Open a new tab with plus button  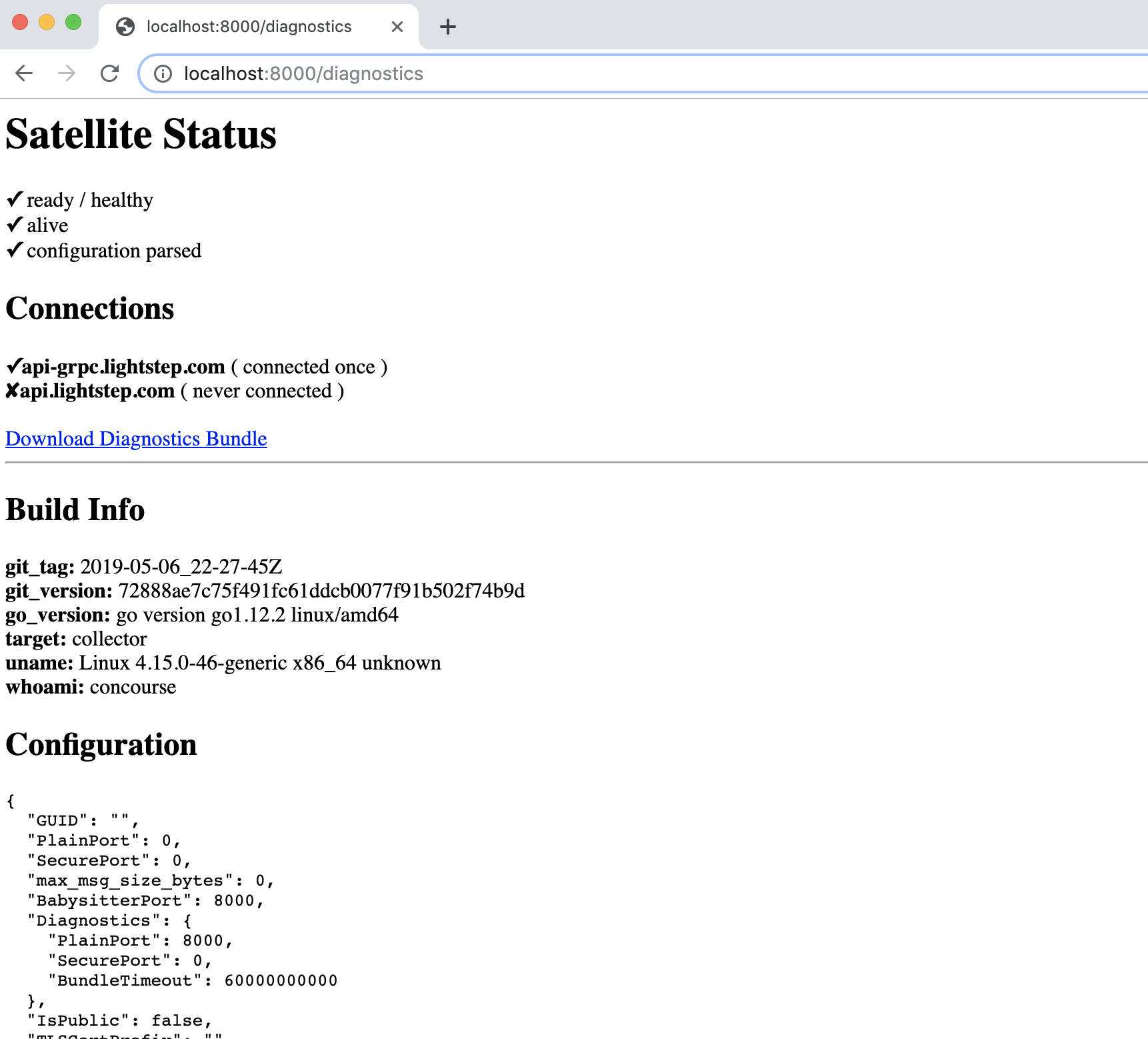pyautogui.click(x=448, y=27)
